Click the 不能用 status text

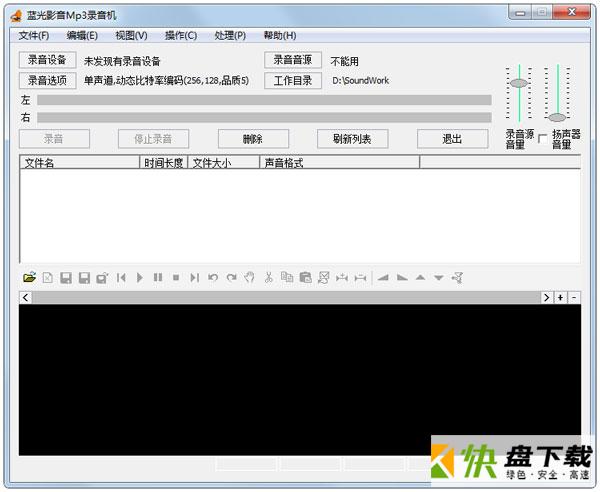344,61
